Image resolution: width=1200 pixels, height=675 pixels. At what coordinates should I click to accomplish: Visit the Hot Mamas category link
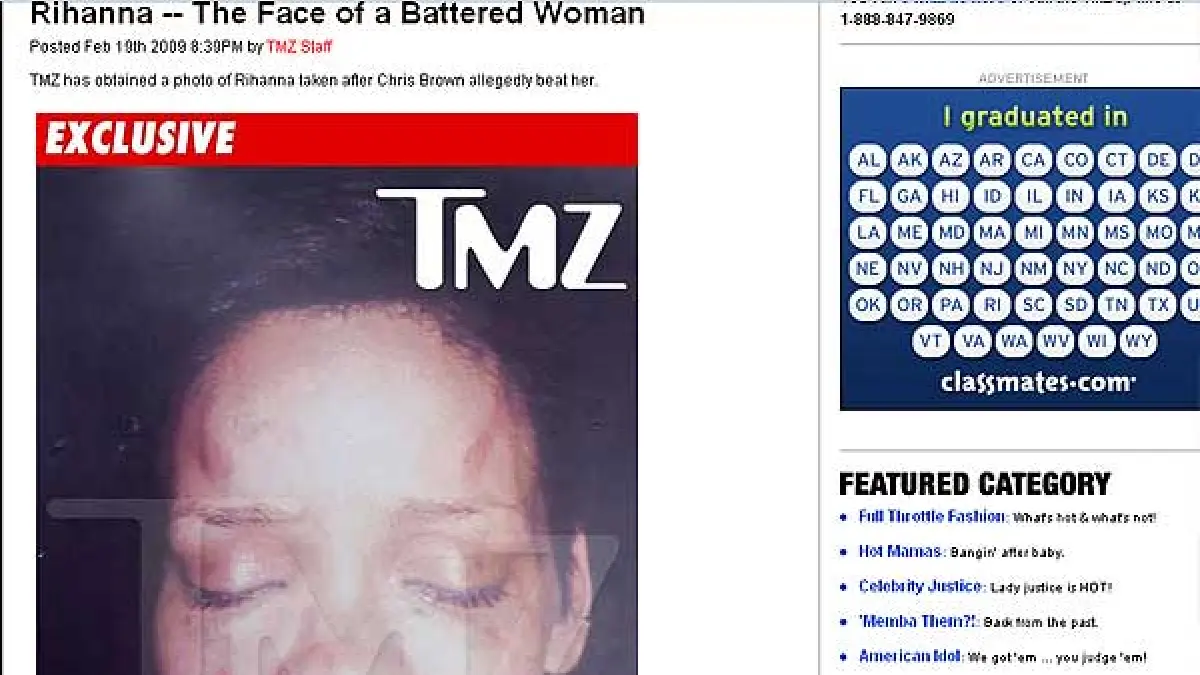[x=900, y=552]
